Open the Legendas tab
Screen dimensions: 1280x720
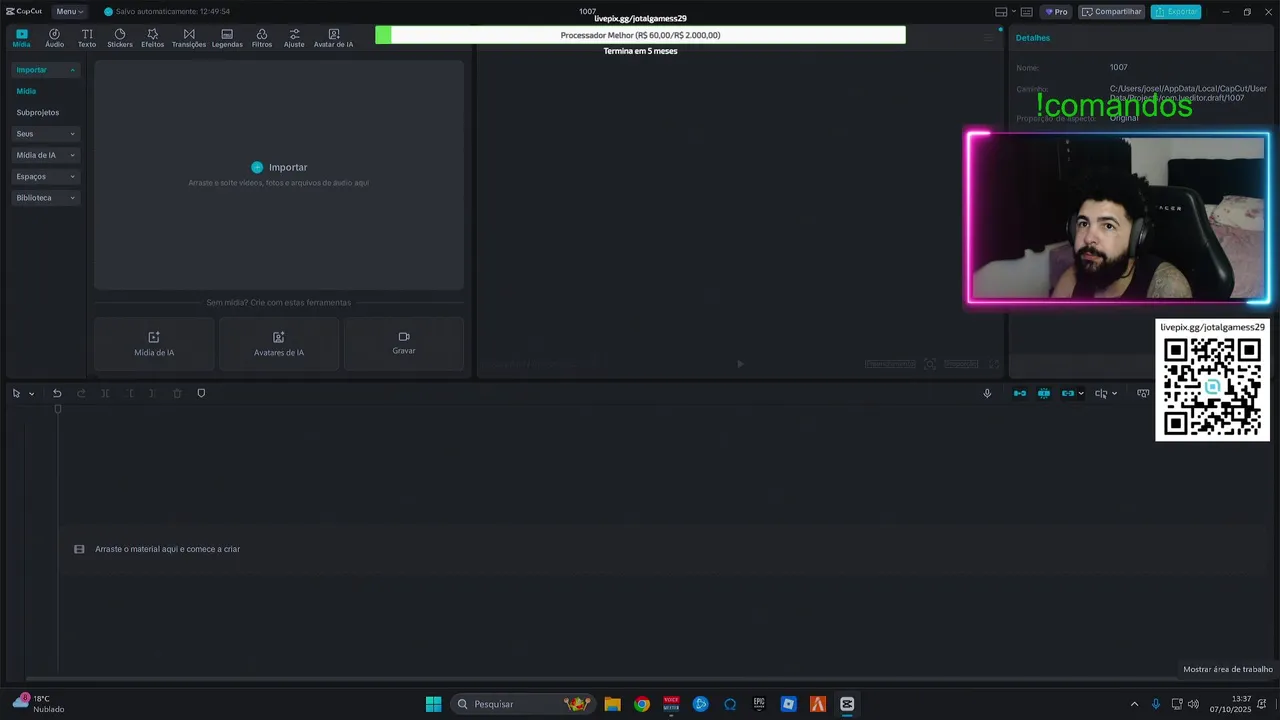tap(227, 38)
